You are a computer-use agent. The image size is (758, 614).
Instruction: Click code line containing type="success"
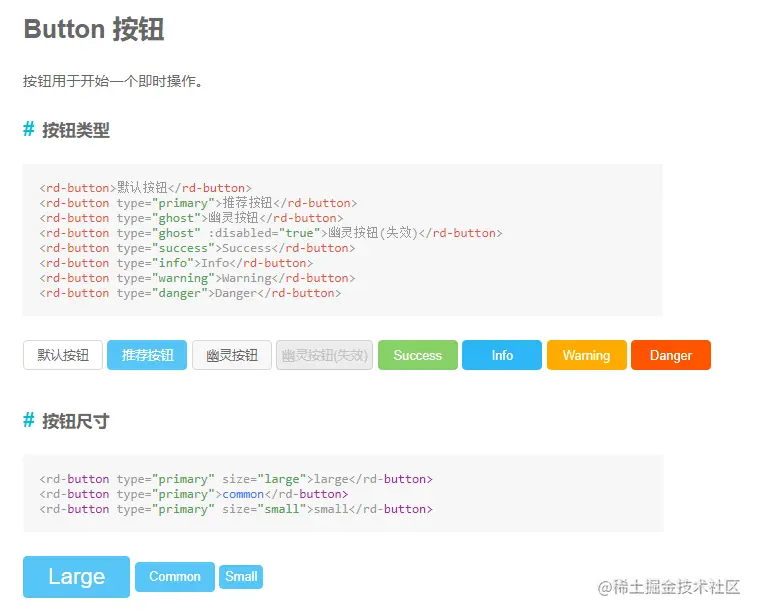[197, 248]
